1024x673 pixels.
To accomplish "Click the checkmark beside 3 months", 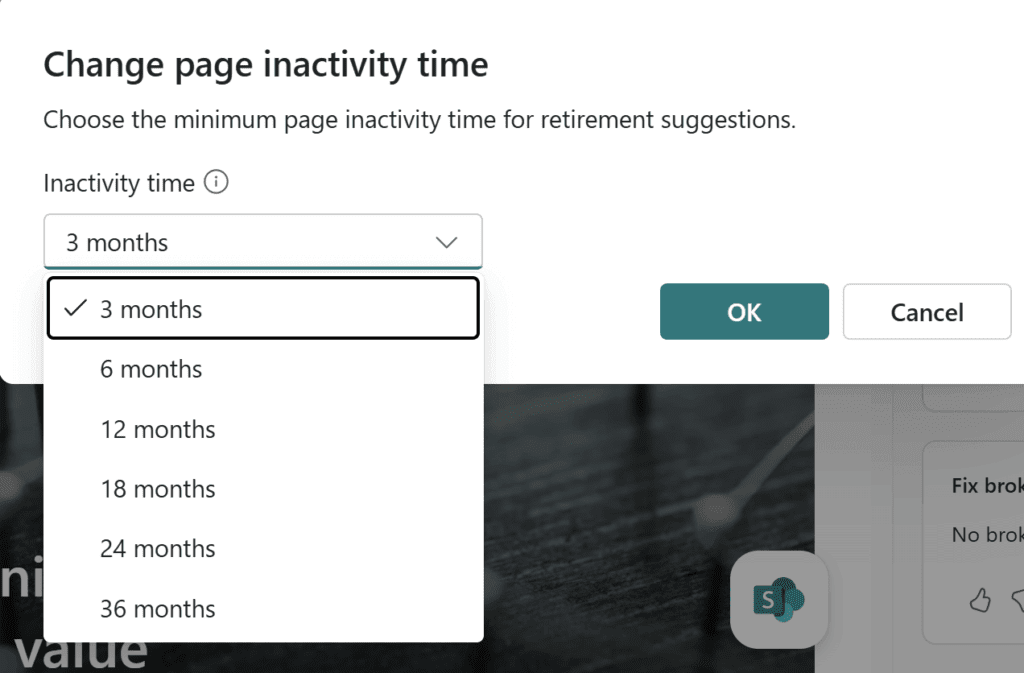I will (75, 309).
